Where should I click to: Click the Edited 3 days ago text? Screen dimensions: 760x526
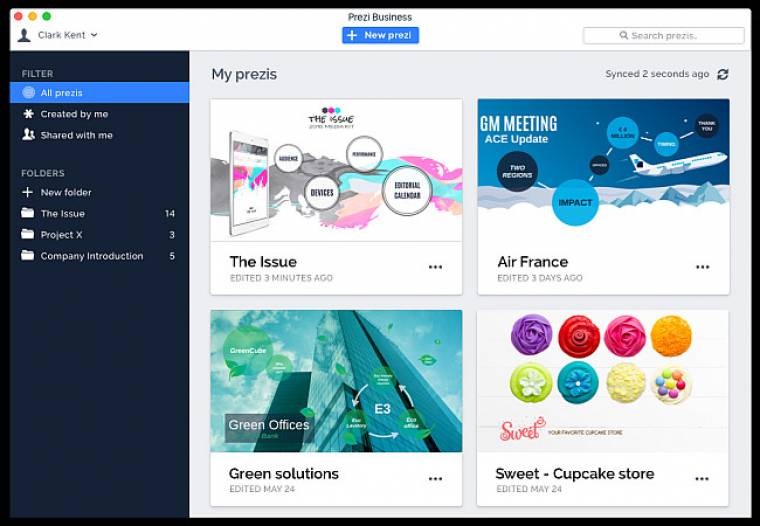[x=540, y=278]
